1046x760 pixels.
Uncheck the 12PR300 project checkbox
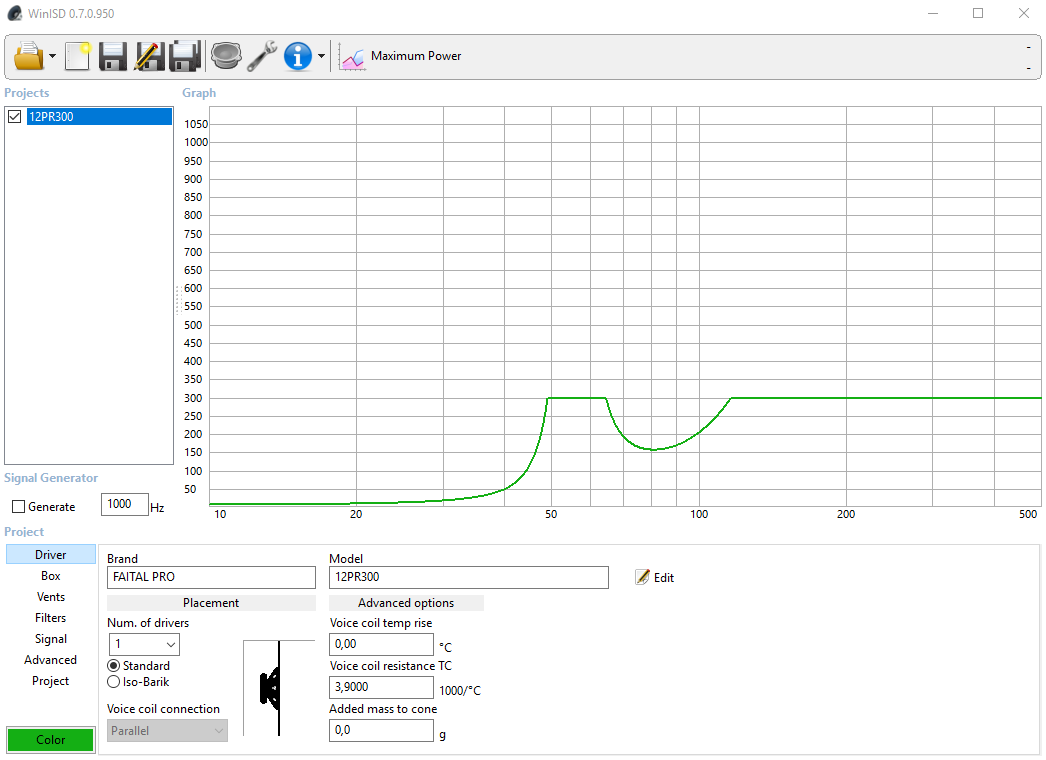click(x=15, y=117)
